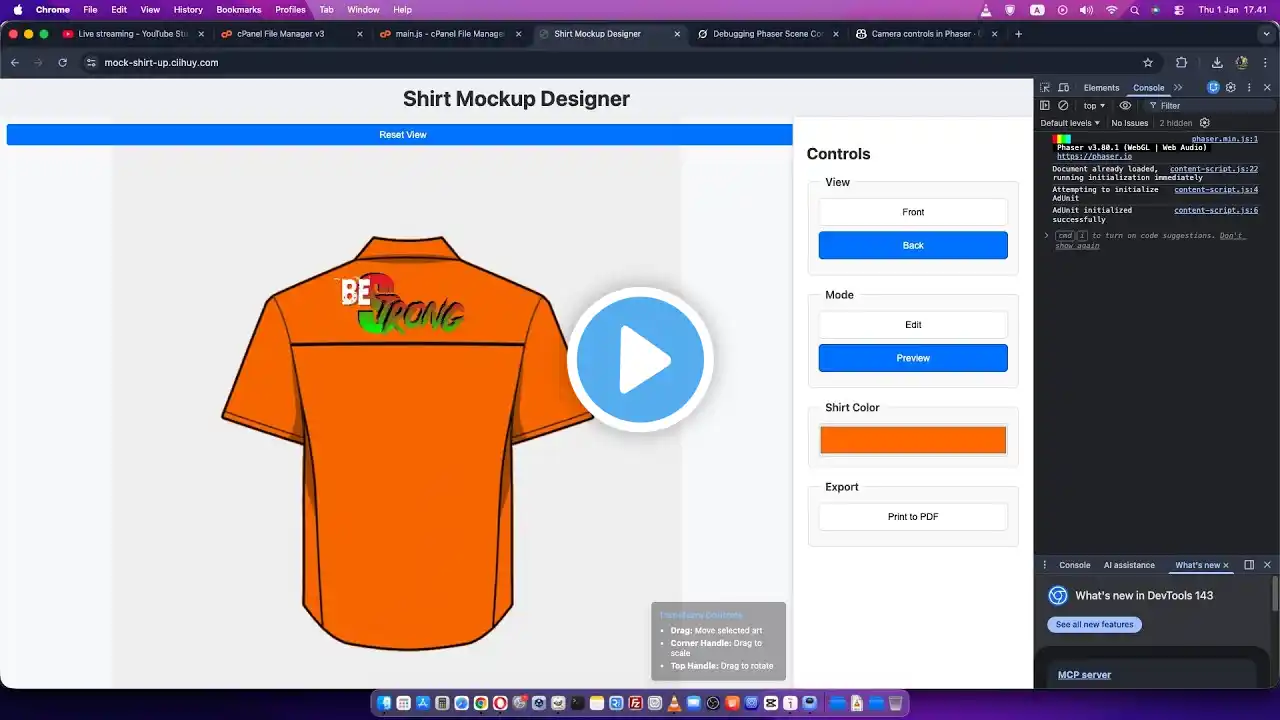This screenshot has width=1280, height=720.
Task: Switch to the 'Debugging Phaser Scene' browser tab
Action: coord(768,34)
